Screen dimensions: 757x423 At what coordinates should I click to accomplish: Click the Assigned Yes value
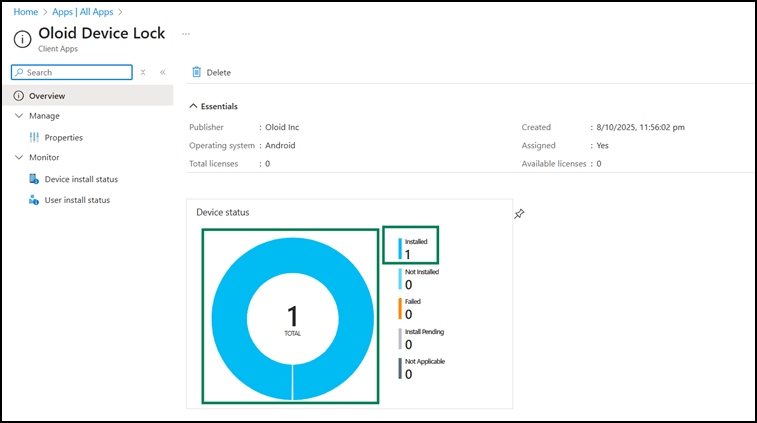click(603, 145)
